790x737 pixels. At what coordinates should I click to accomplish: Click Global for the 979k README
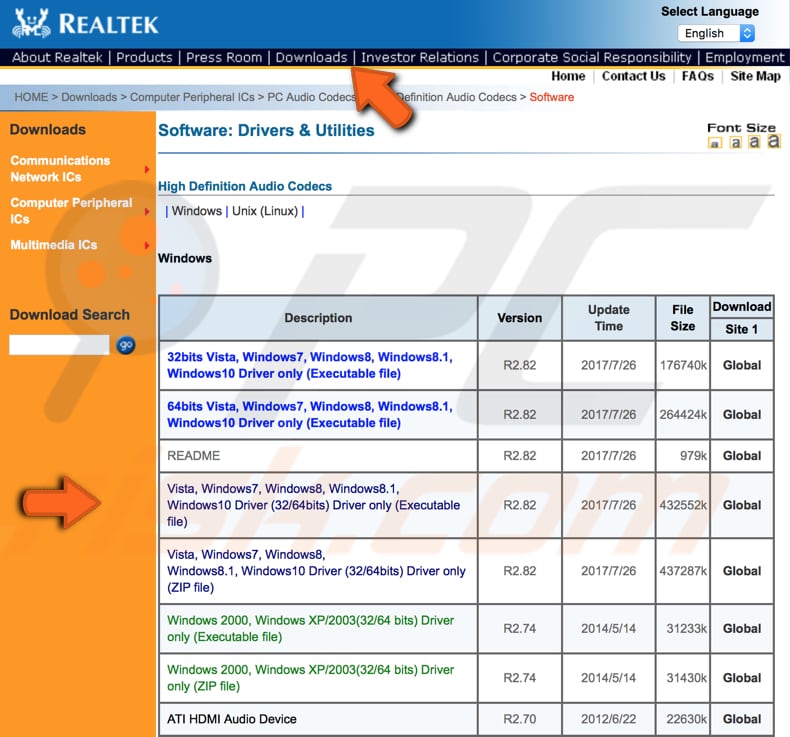coord(742,456)
